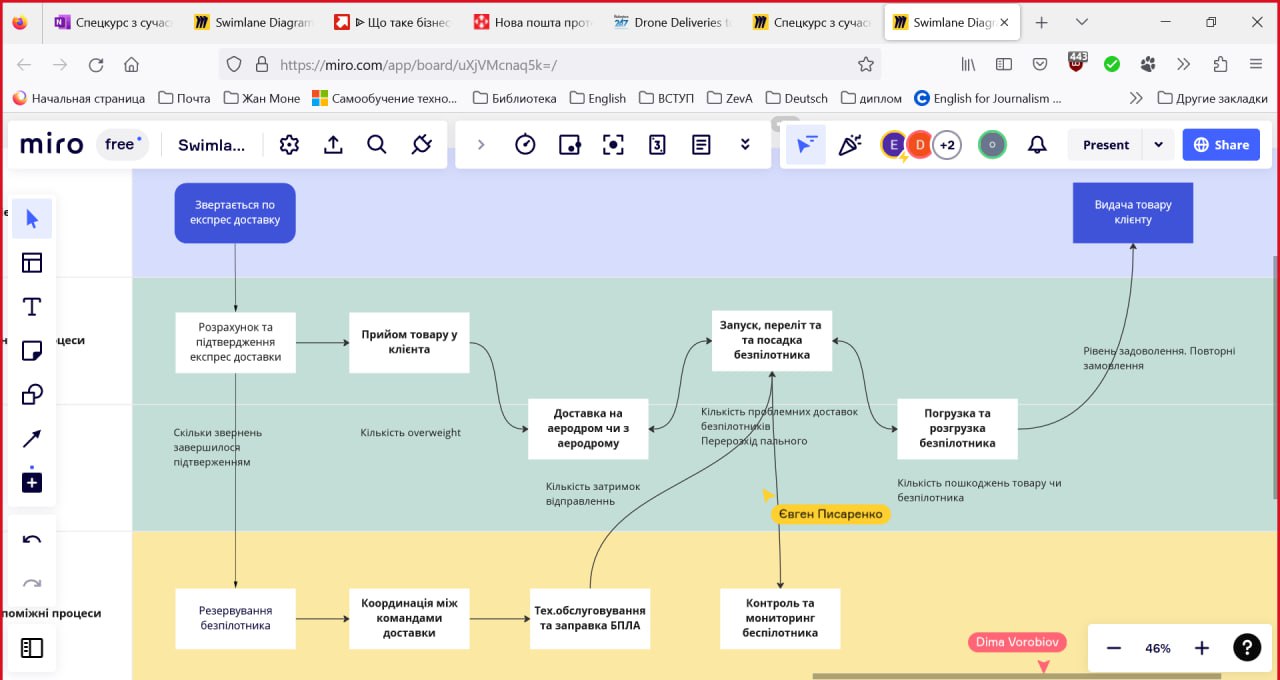Expand the collapsed toolbar chevron
The height and width of the screenshot is (680, 1280).
click(481, 145)
